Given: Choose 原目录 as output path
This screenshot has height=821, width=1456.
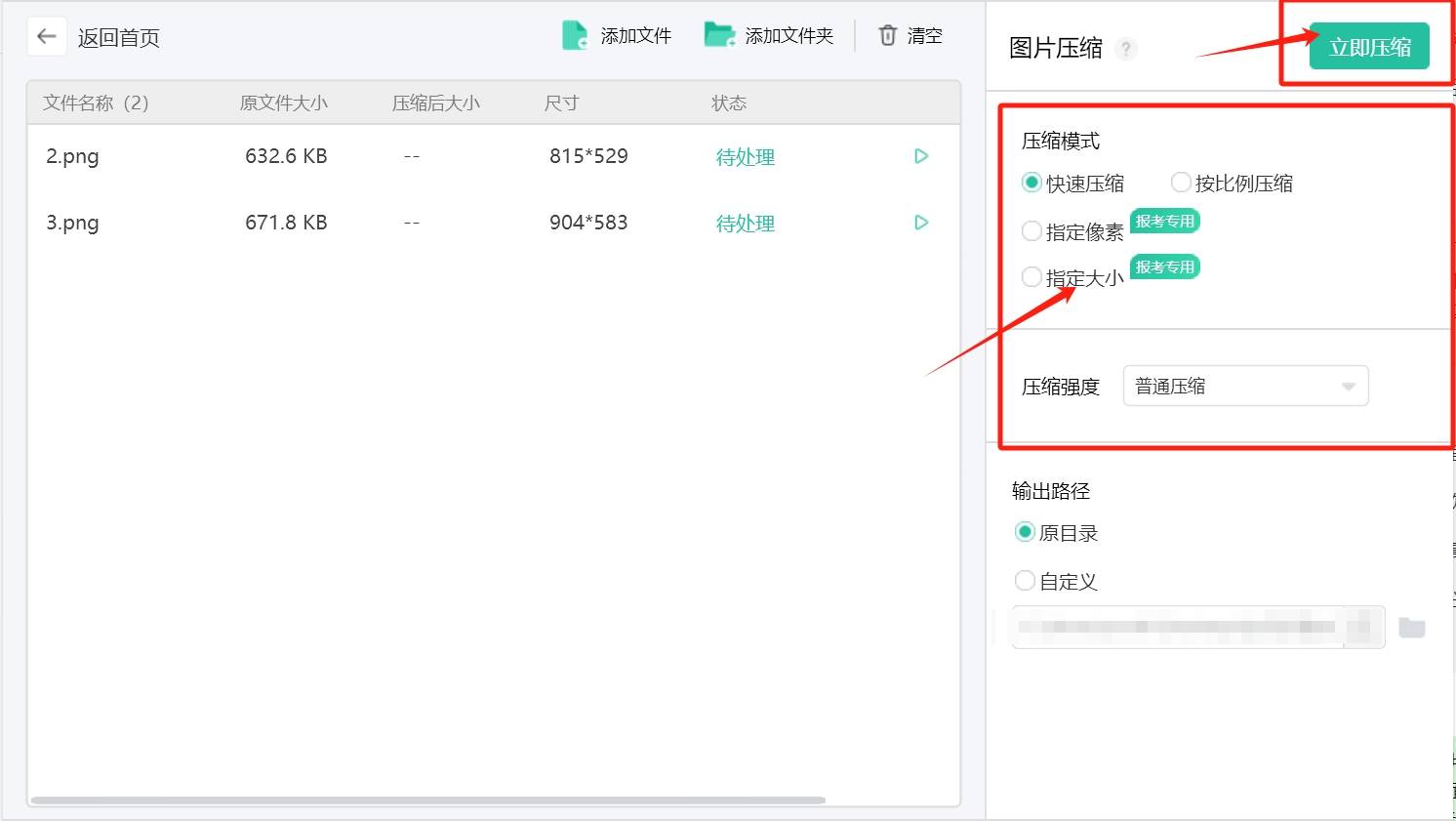Looking at the screenshot, I should (1025, 532).
